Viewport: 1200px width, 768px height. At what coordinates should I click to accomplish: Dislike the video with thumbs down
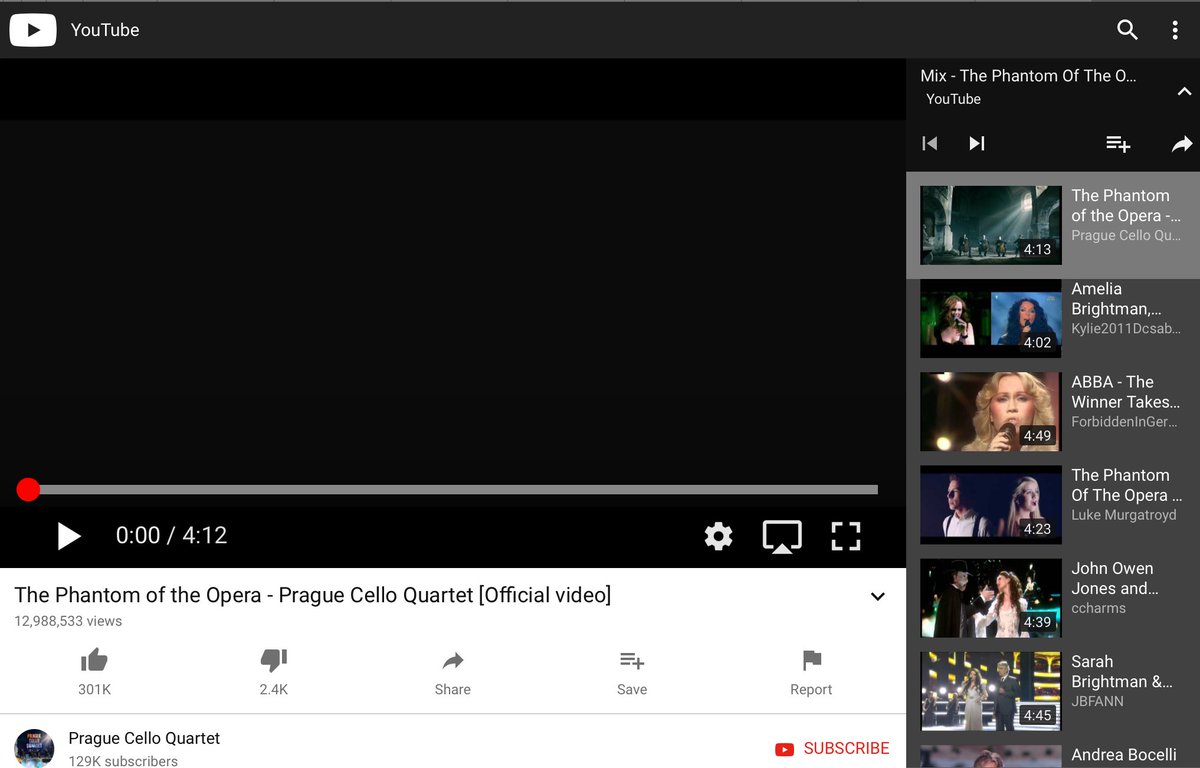274,660
